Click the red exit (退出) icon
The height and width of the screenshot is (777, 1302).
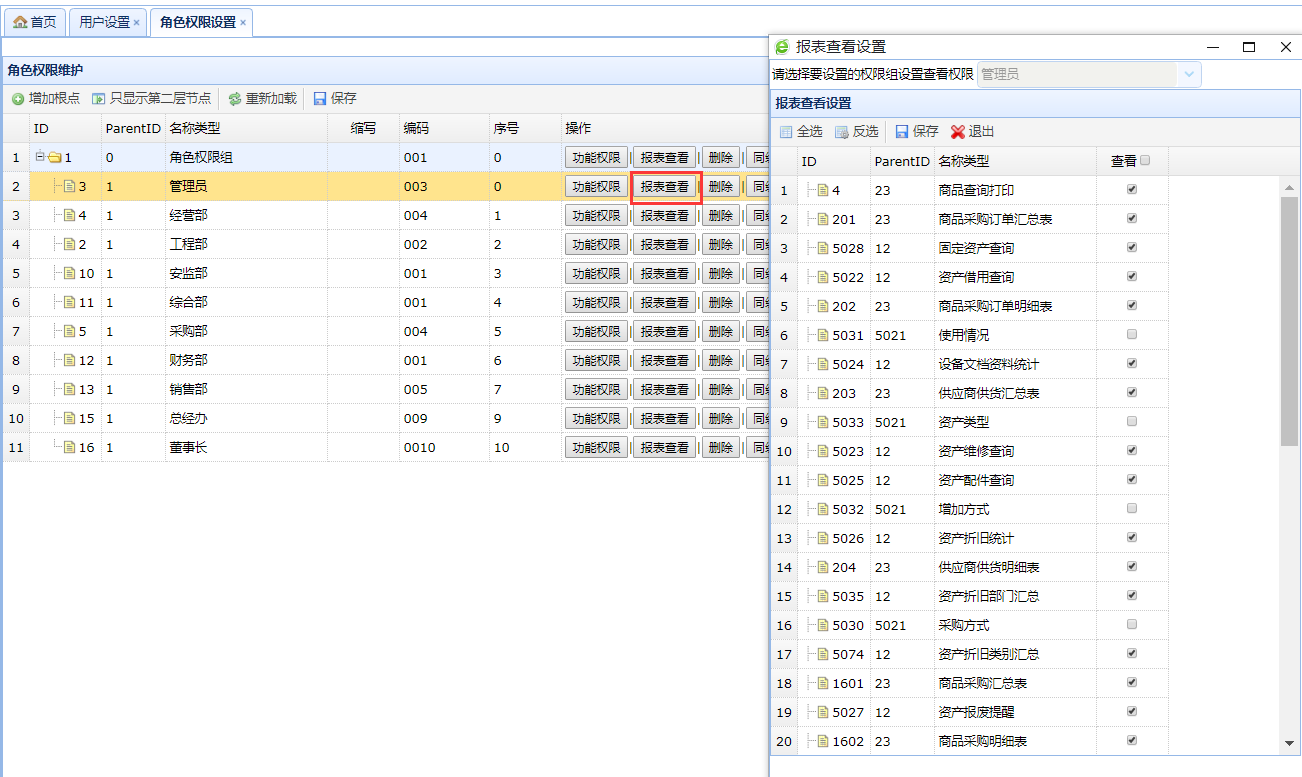click(958, 132)
